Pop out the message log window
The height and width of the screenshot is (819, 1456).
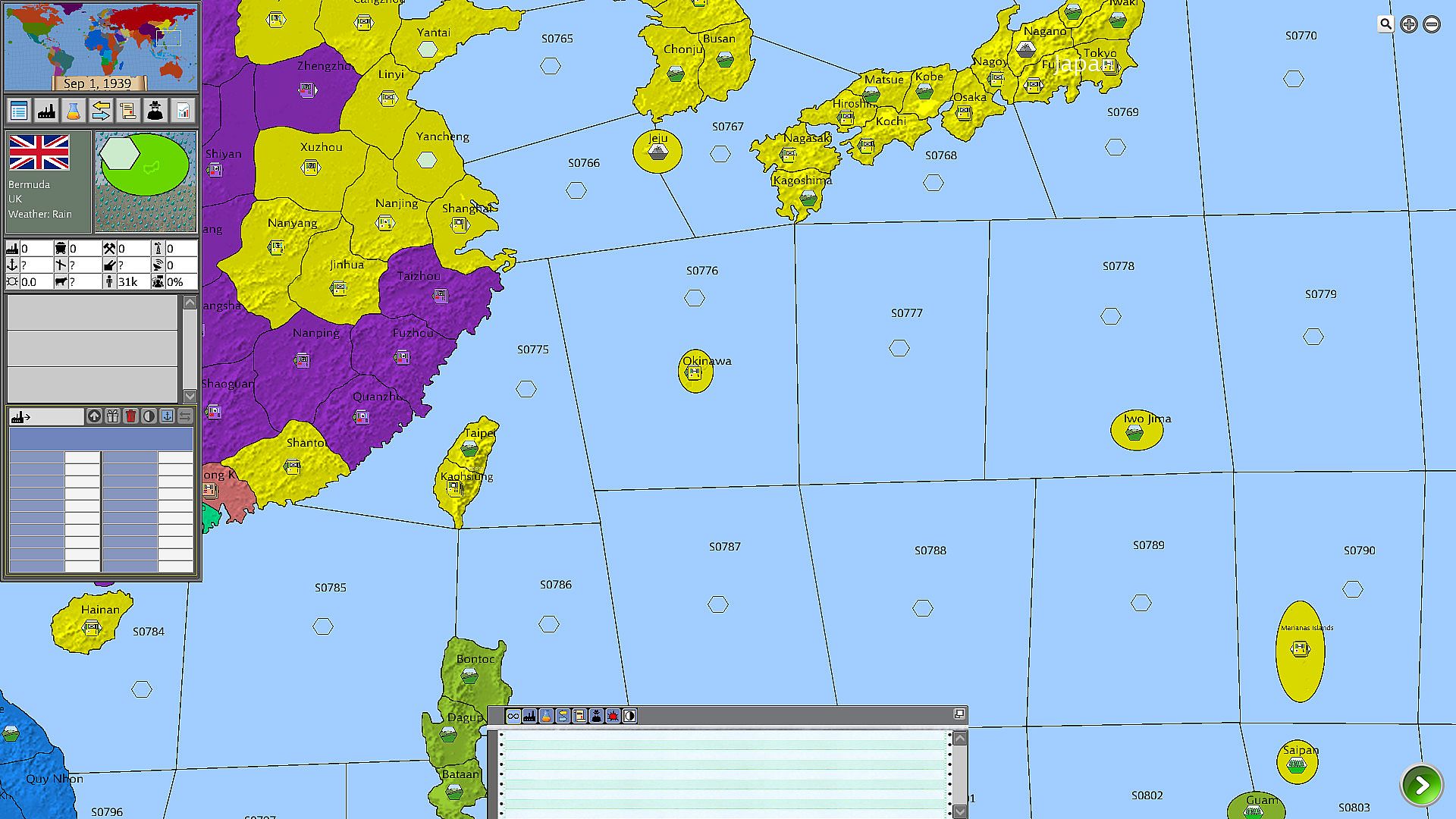click(959, 714)
